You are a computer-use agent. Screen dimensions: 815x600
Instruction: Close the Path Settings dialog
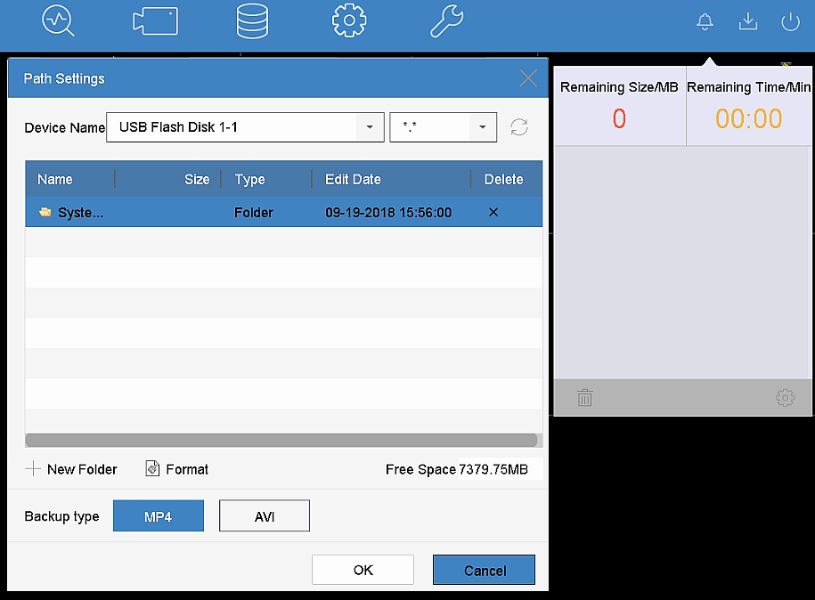coord(528,79)
